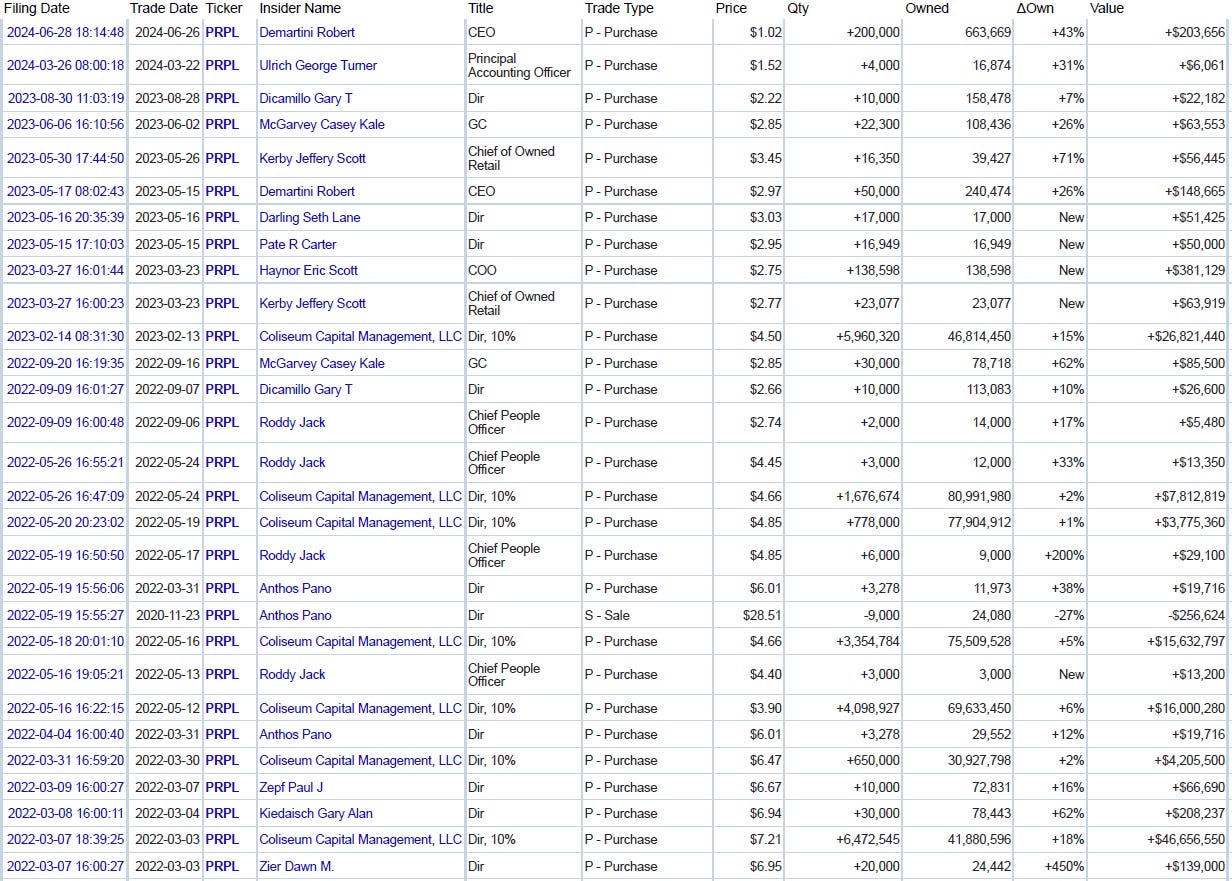Click PRPL ticker in the Zier Dawn row
Image resolution: width=1232 pixels, height=881 pixels.
(x=222, y=866)
